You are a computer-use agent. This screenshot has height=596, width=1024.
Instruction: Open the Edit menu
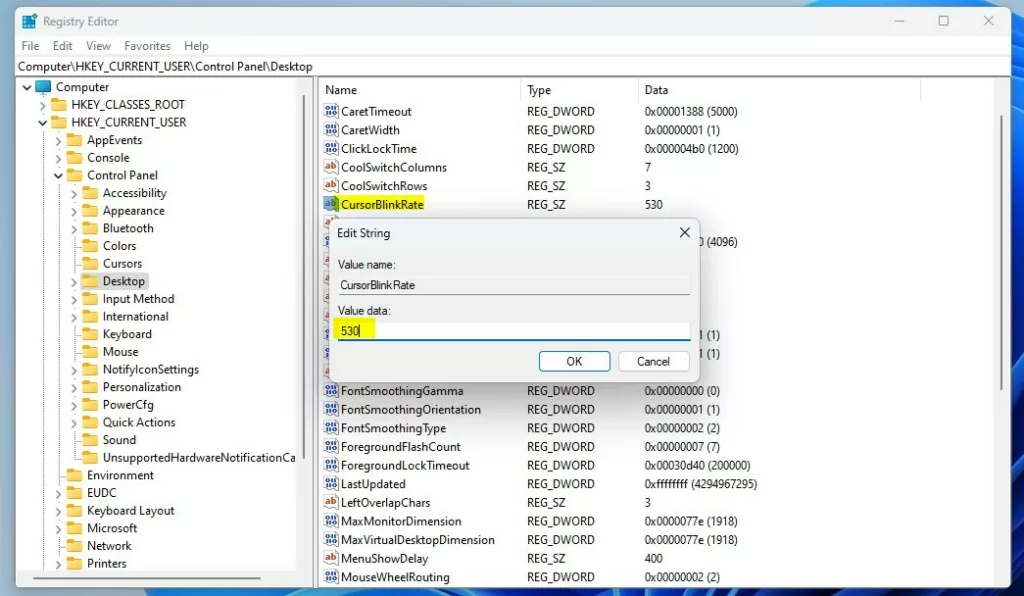point(63,46)
